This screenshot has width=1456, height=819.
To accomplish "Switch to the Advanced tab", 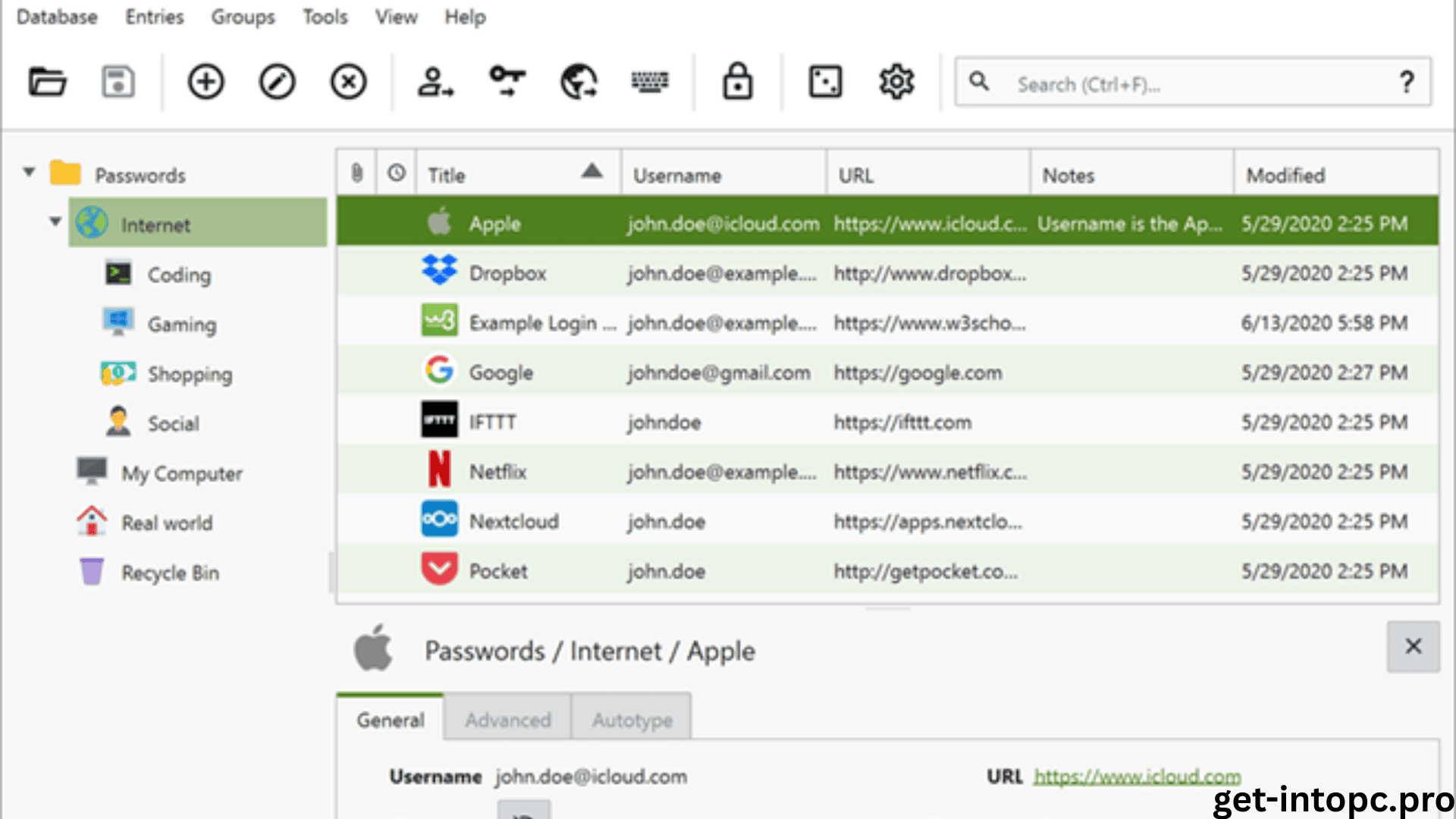I will click(x=508, y=718).
